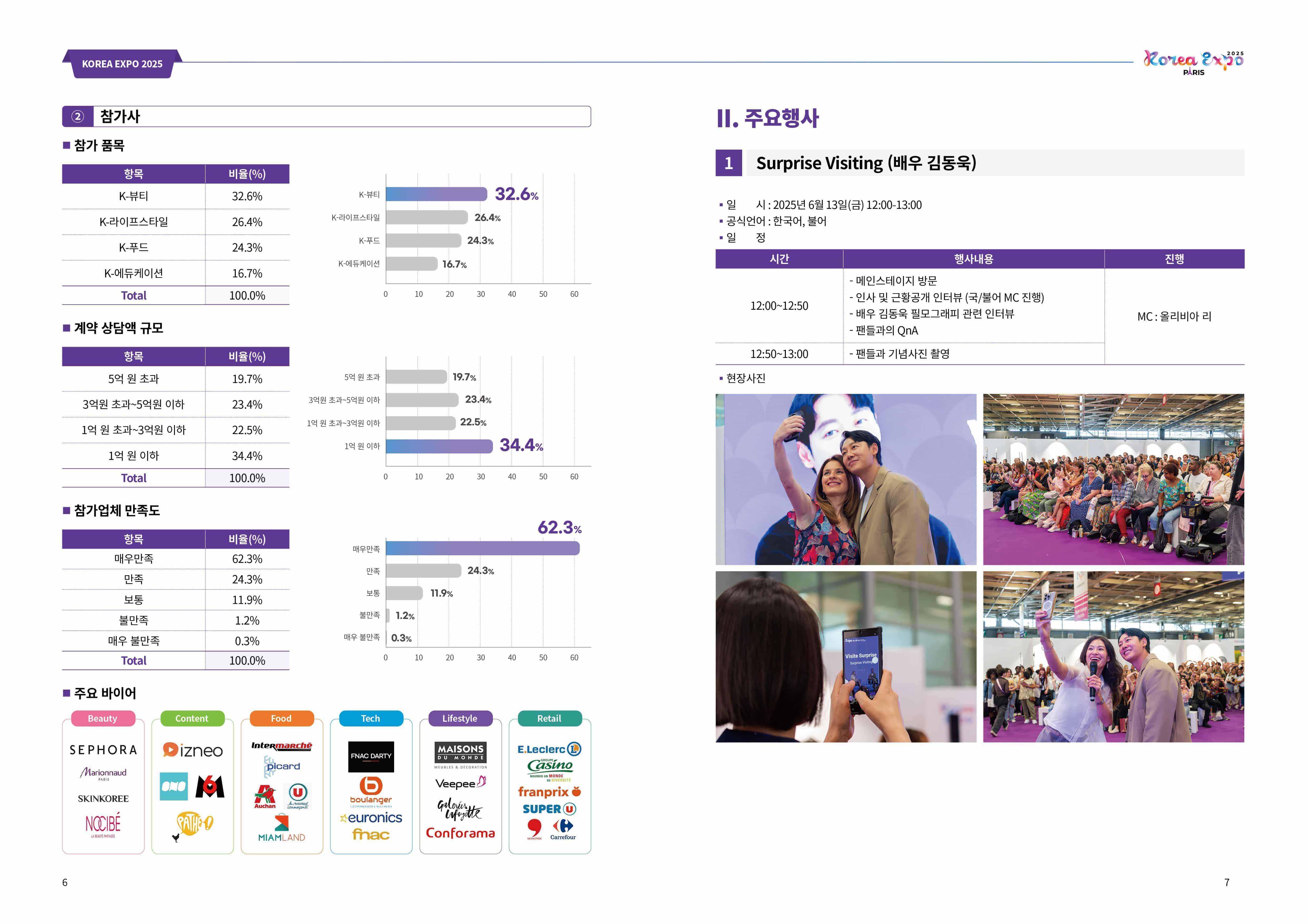This screenshot has height=924, width=1307.
Task: Select the Tech category tab
Action: pos(371,719)
